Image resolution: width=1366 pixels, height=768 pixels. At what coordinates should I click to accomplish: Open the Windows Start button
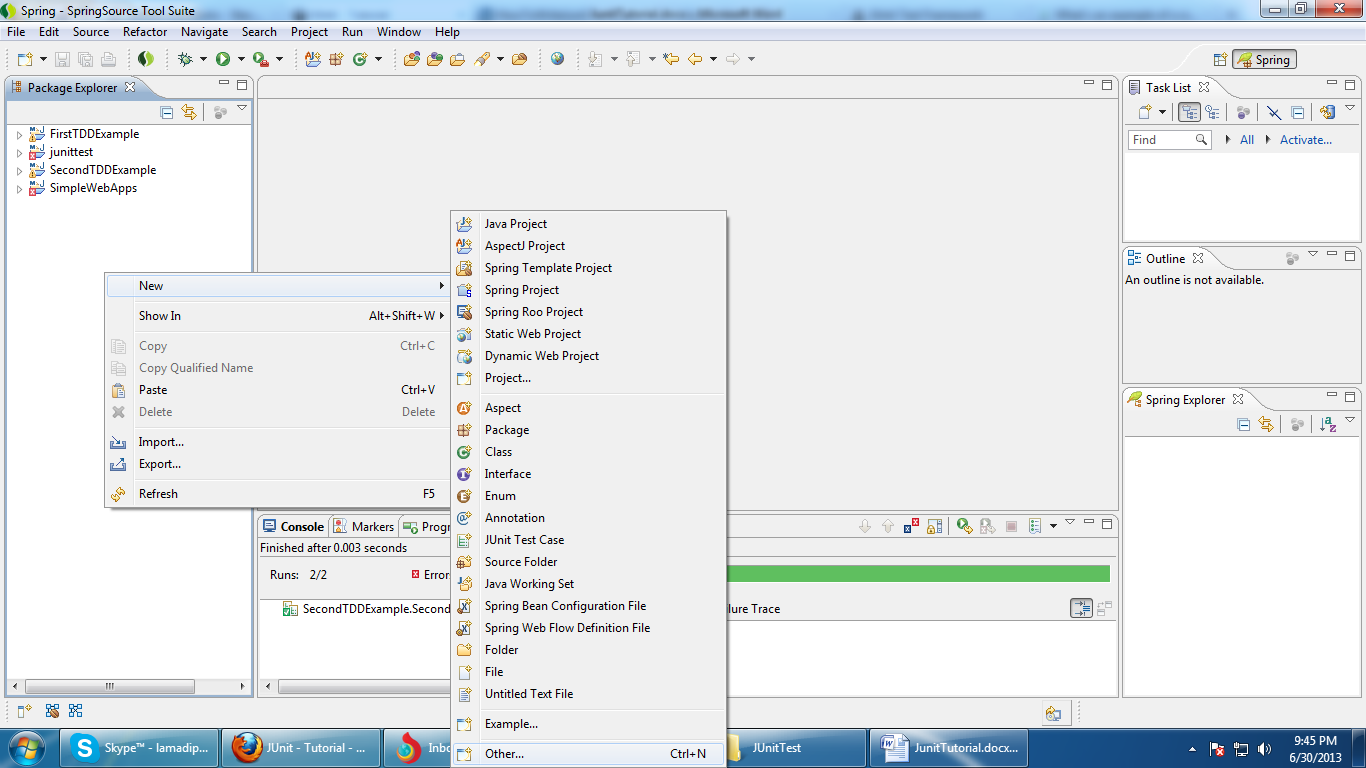(x=25, y=747)
